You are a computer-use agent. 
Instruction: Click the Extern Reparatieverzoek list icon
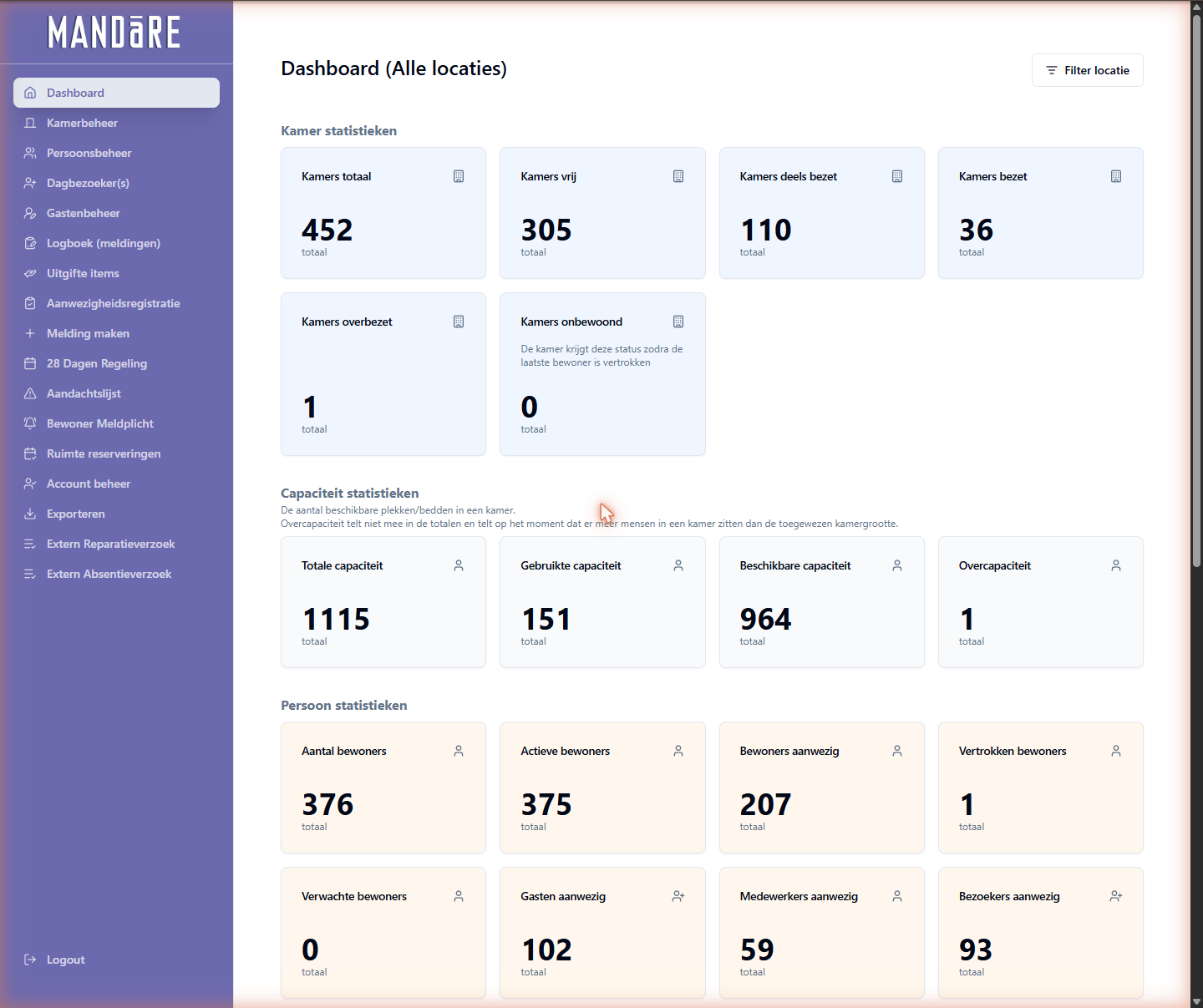(x=30, y=544)
